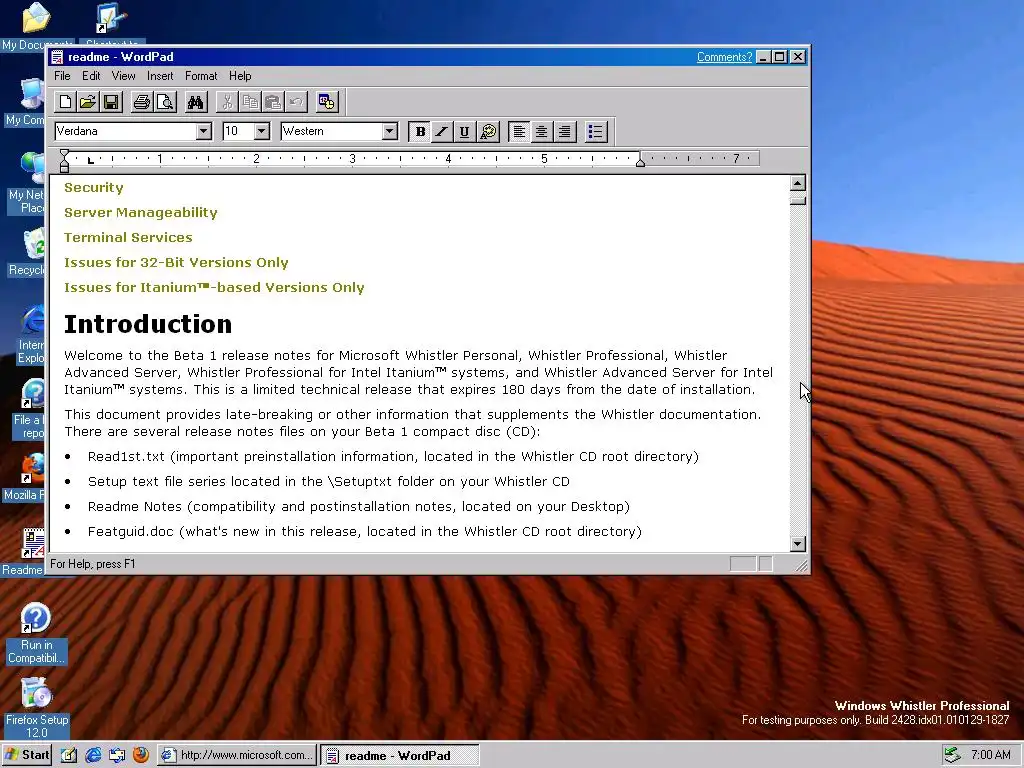Image resolution: width=1024 pixels, height=768 pixels.
Task: Select the Run in Compatibility desktop icon
Action: click(36, 633)
